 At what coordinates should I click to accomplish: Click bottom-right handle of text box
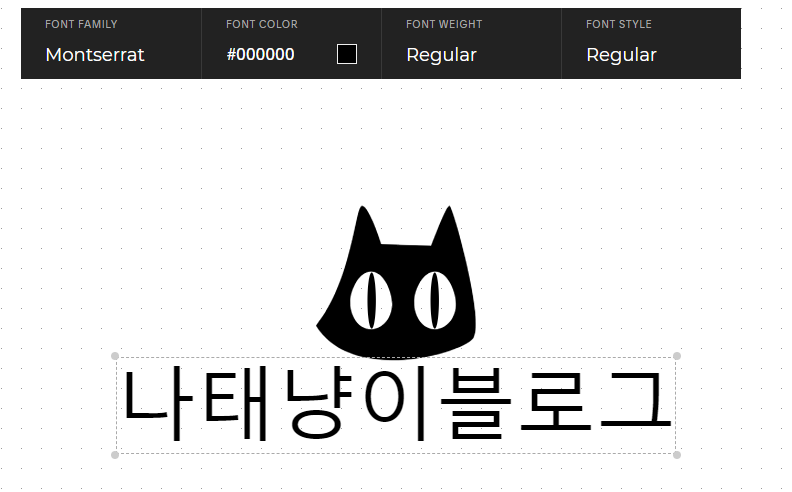click(677, 455)
